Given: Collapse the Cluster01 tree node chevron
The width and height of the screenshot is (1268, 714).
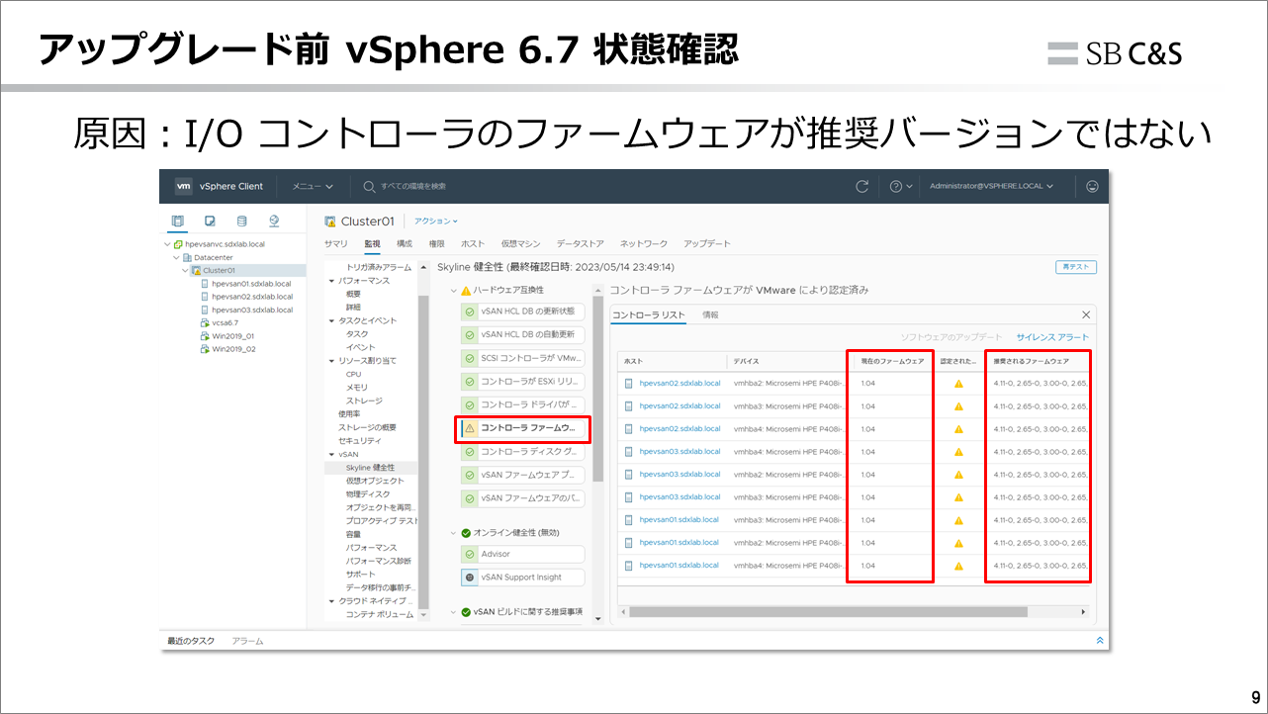Looking at the screenshot, I should coord(186,270).
